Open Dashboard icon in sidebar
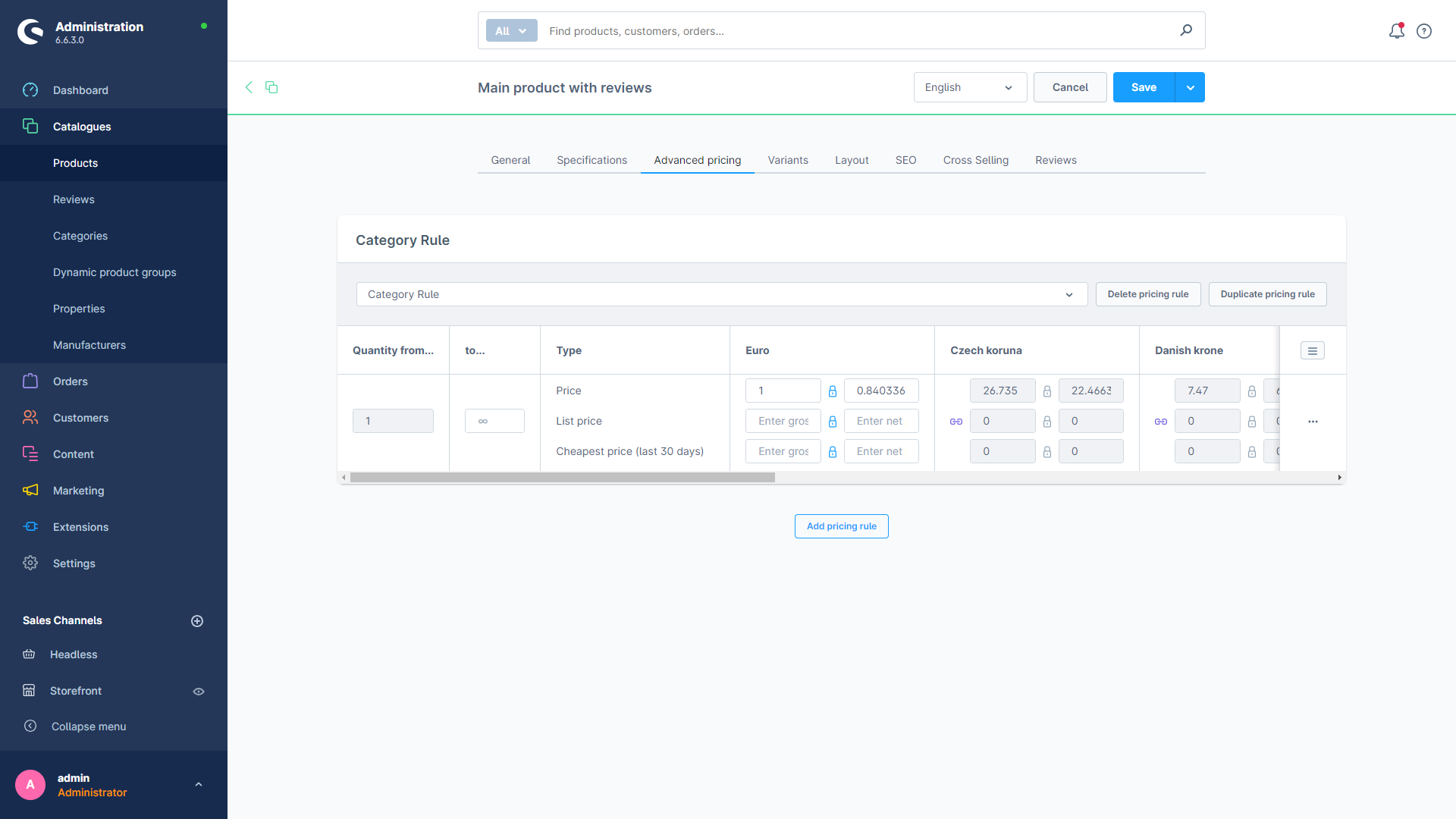Image resolution: width=1456 pixels, height=819 pixels. click(x=30, y=90)
